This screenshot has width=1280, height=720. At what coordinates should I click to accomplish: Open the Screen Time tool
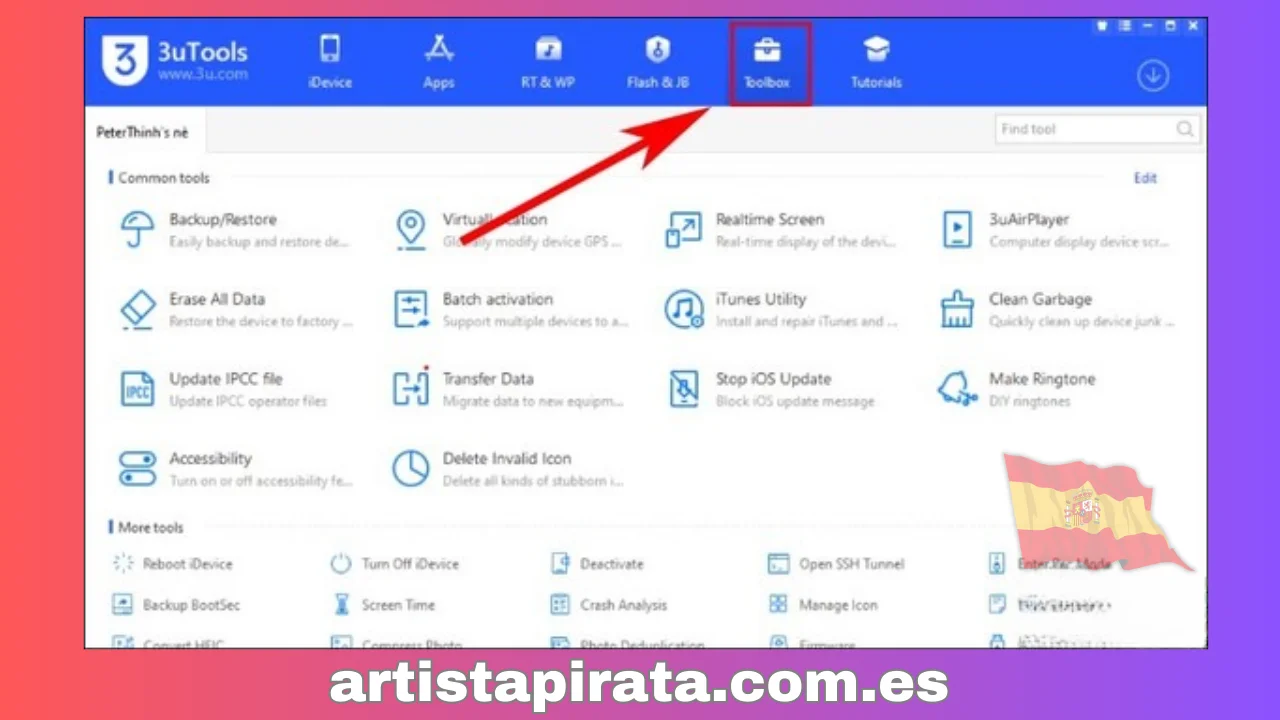coord(385,605)
